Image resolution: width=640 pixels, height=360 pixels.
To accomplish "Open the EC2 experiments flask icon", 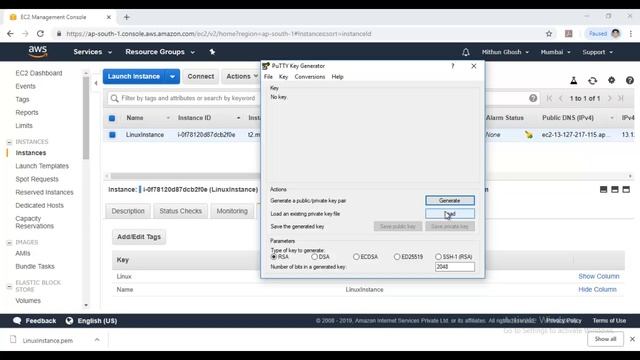I will click(x=573, y=81).
